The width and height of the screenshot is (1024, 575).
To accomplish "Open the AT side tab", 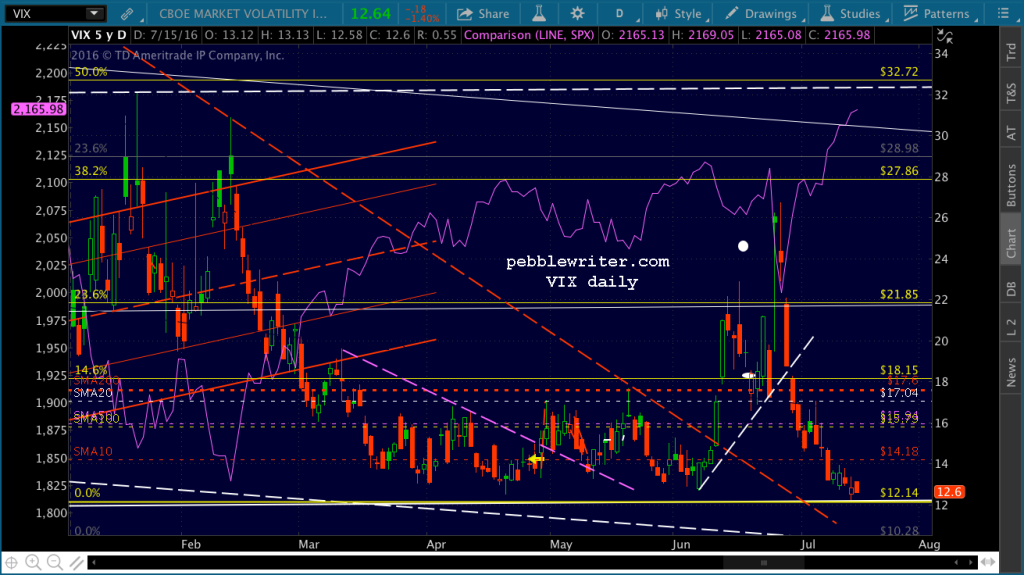I will point(1011,133).
